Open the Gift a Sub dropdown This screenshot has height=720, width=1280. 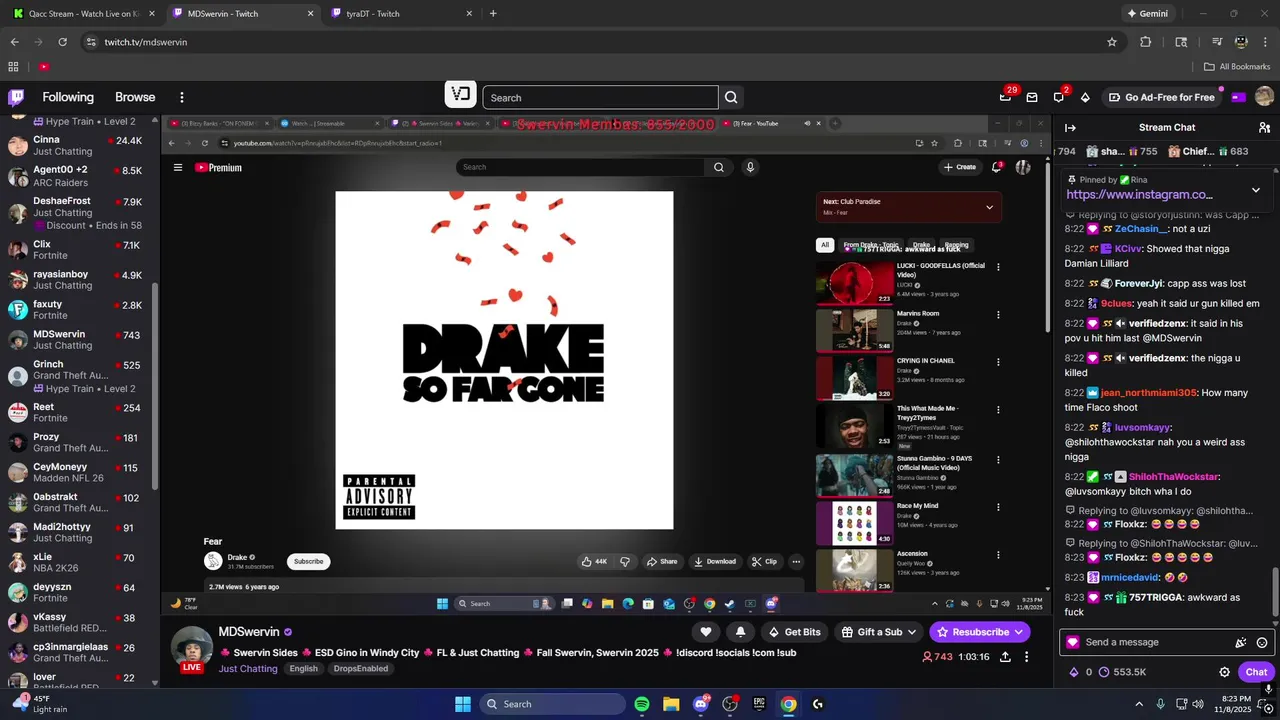tap(879, 632)
